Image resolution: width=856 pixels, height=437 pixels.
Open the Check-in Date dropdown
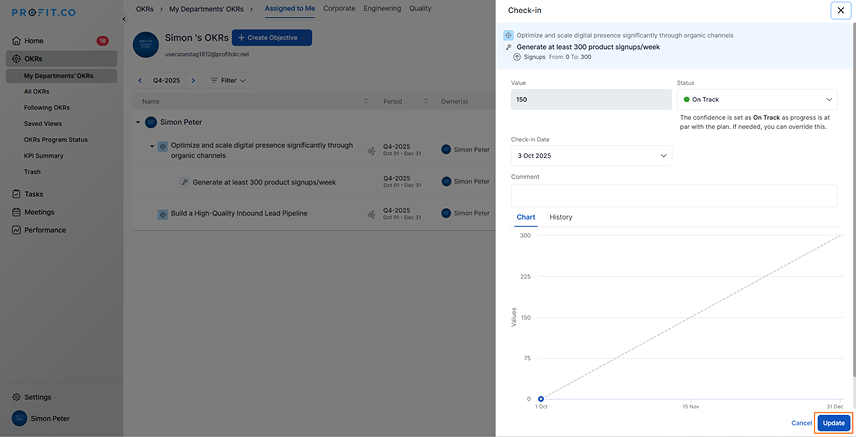coord(591,156)
